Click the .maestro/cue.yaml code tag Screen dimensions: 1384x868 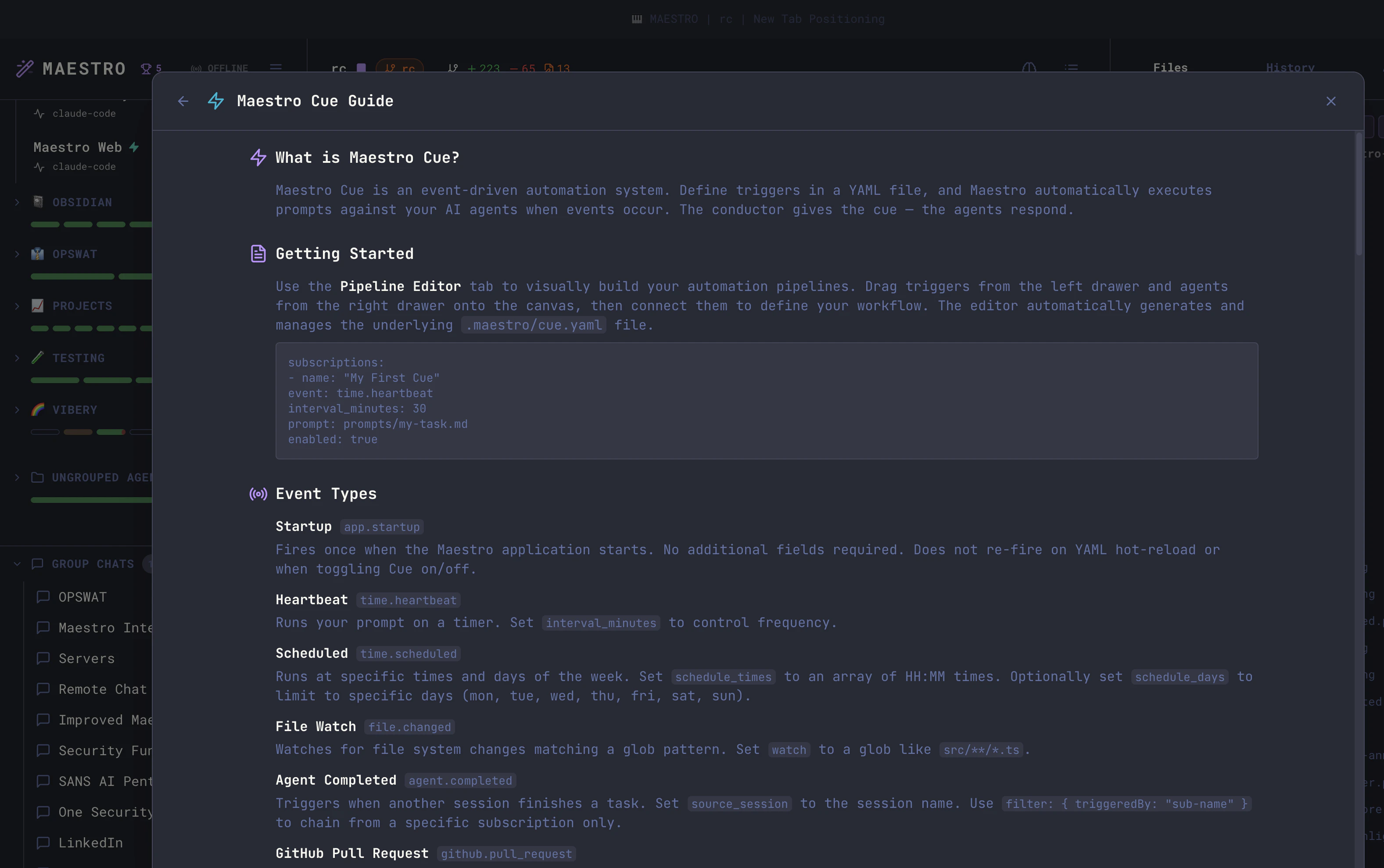coord(534,326)
